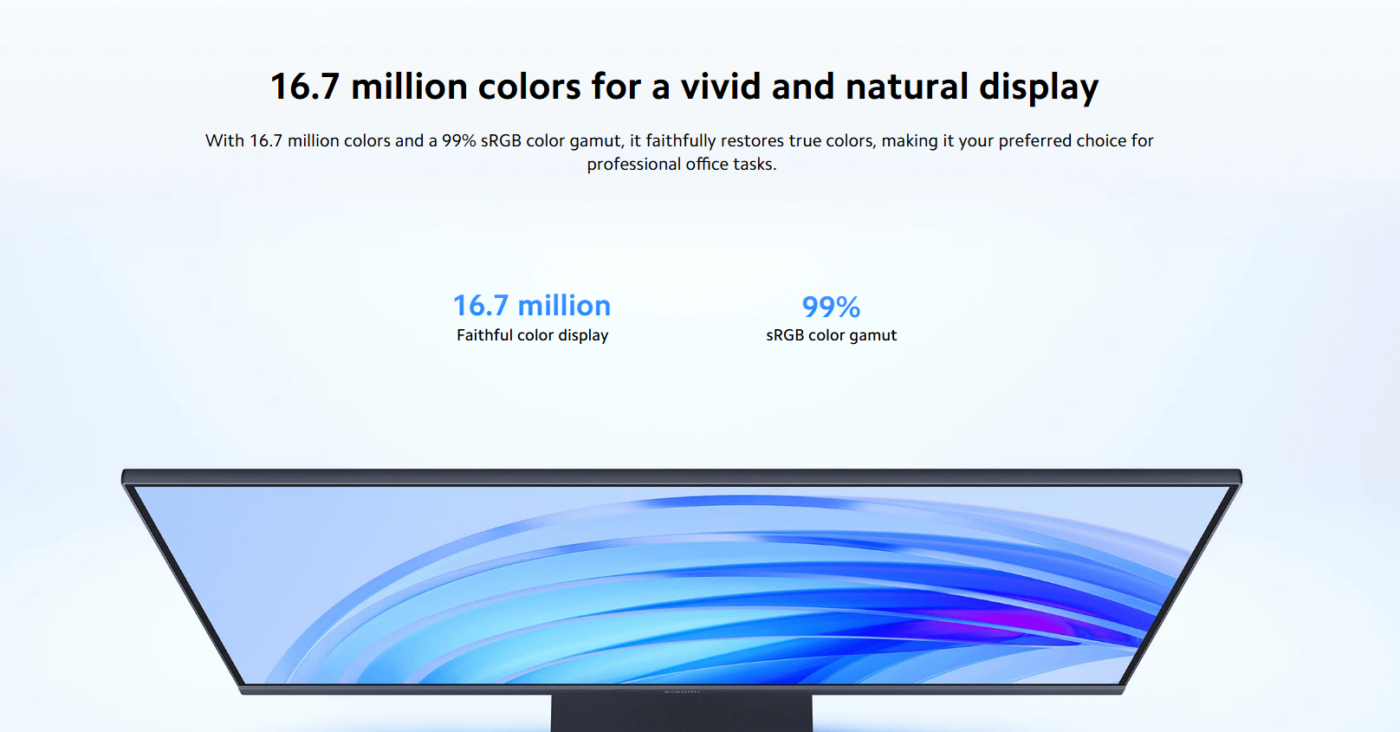The height and width of the screenshot is (732, 1400).
Task: Click the monitor's top bezel edge
Action: (681, 476)
